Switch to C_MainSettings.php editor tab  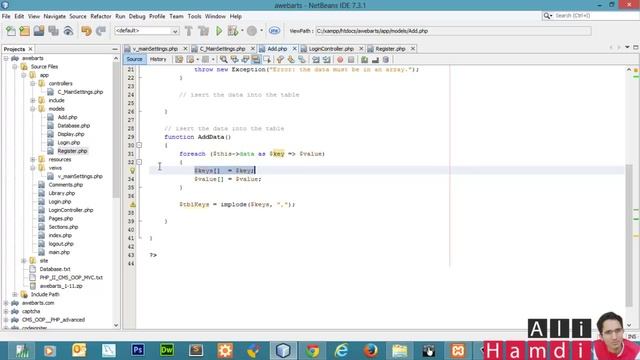click(x=222, y=49)
